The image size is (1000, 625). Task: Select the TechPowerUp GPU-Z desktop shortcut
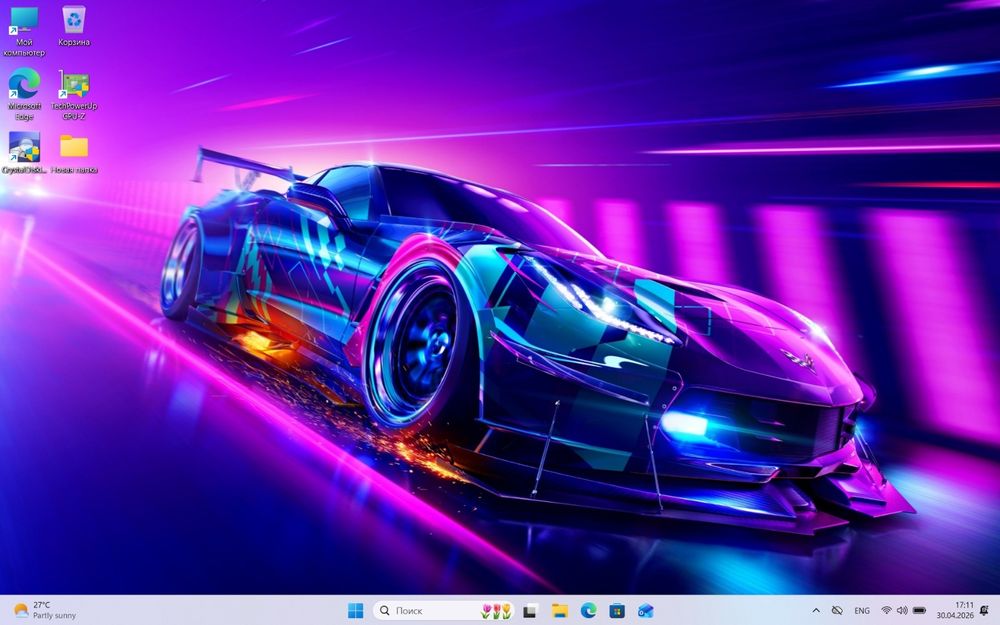(74, 94)
